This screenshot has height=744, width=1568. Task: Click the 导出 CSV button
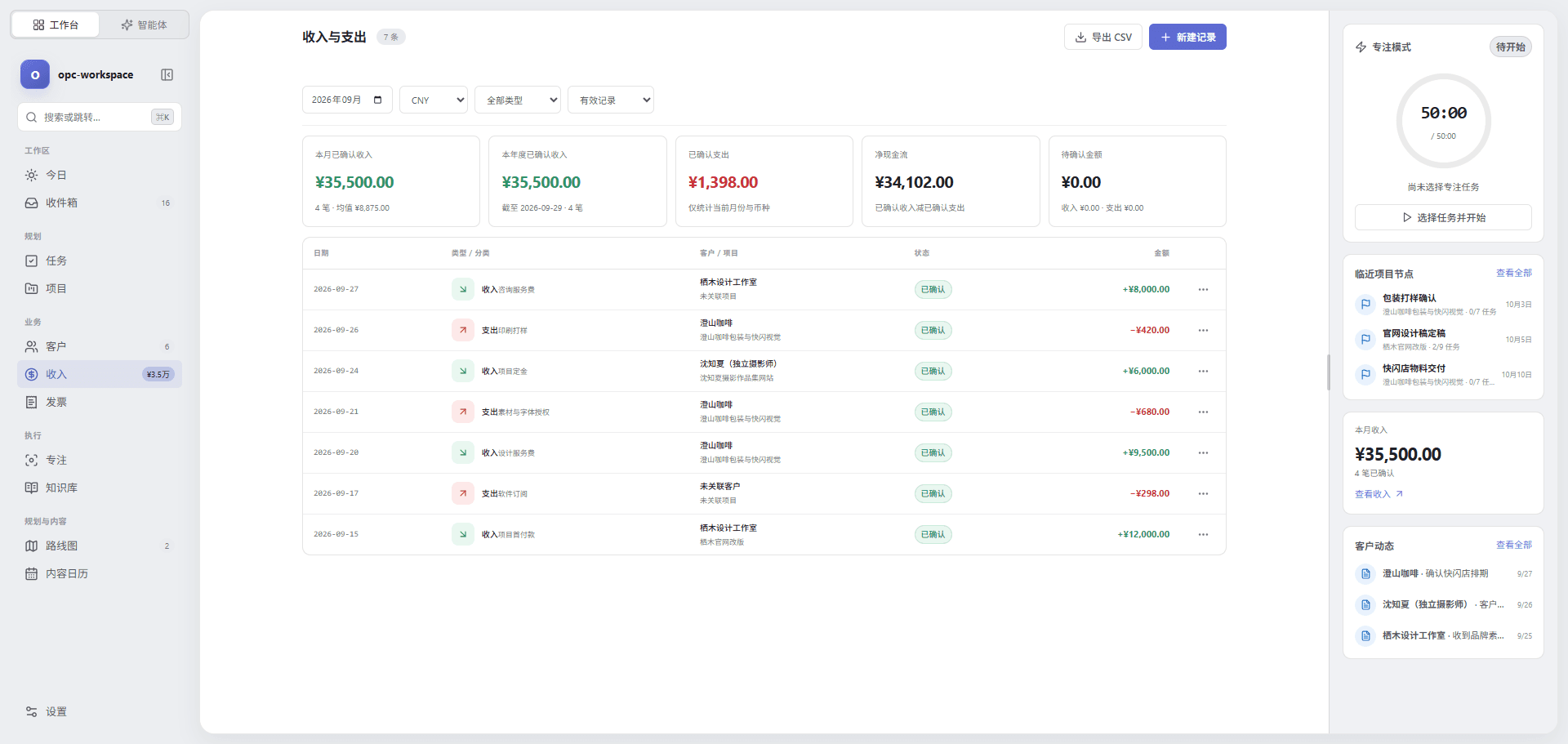(x=1102, y=37)
